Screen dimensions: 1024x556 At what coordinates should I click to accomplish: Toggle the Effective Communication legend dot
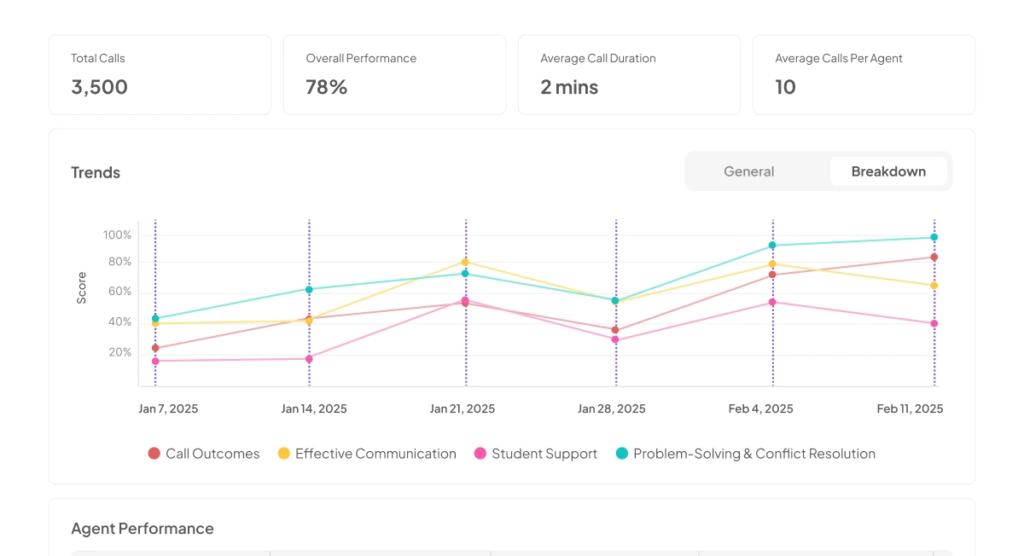pos(283,453)
